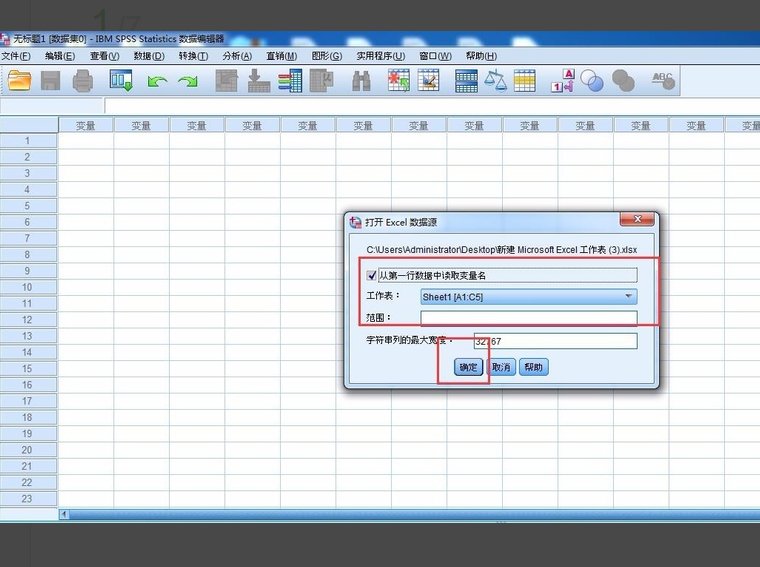Viewport: 760px width, 567px height.
Task: Select row header 10
Action: tap(29, 287)
